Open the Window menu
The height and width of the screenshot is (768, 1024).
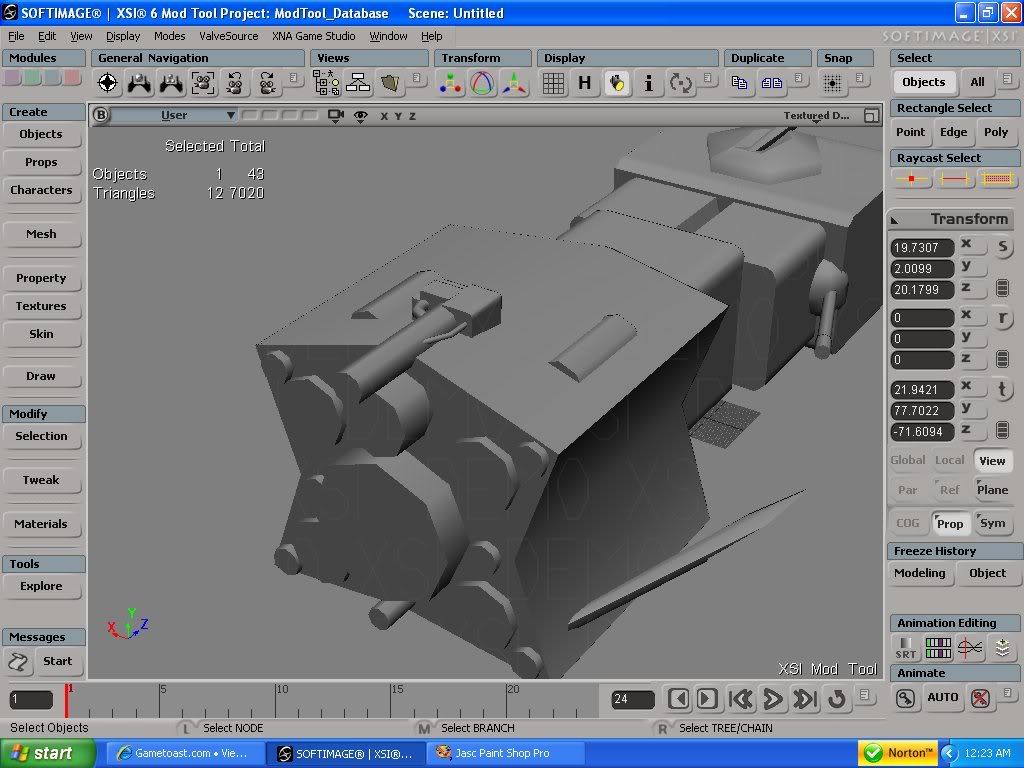389,36
